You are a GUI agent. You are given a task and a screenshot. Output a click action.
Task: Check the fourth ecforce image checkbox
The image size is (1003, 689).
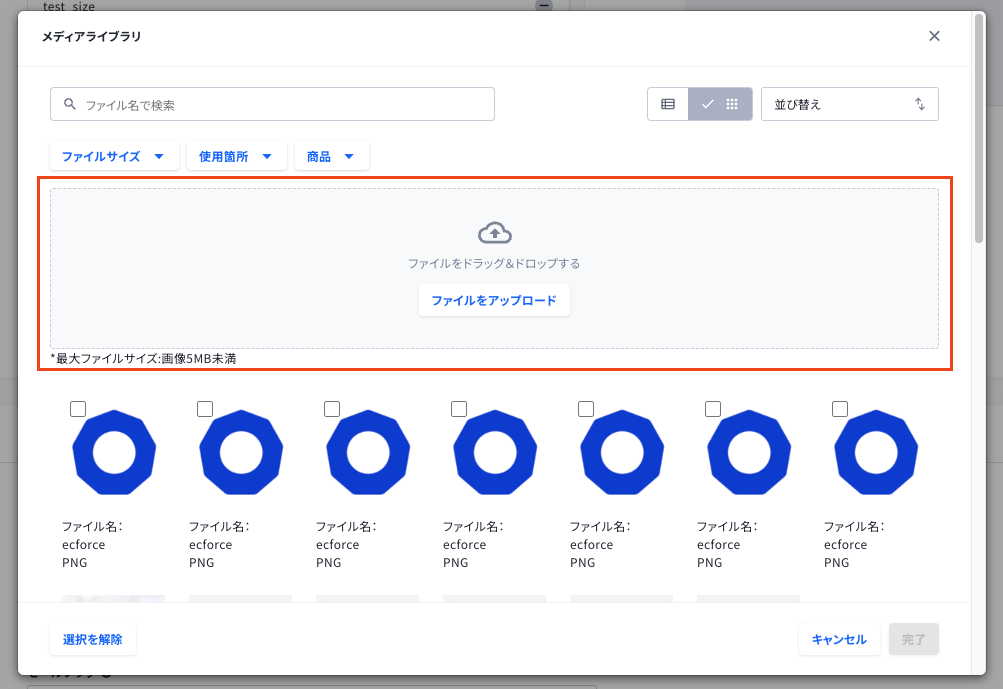tap(459, 409)
